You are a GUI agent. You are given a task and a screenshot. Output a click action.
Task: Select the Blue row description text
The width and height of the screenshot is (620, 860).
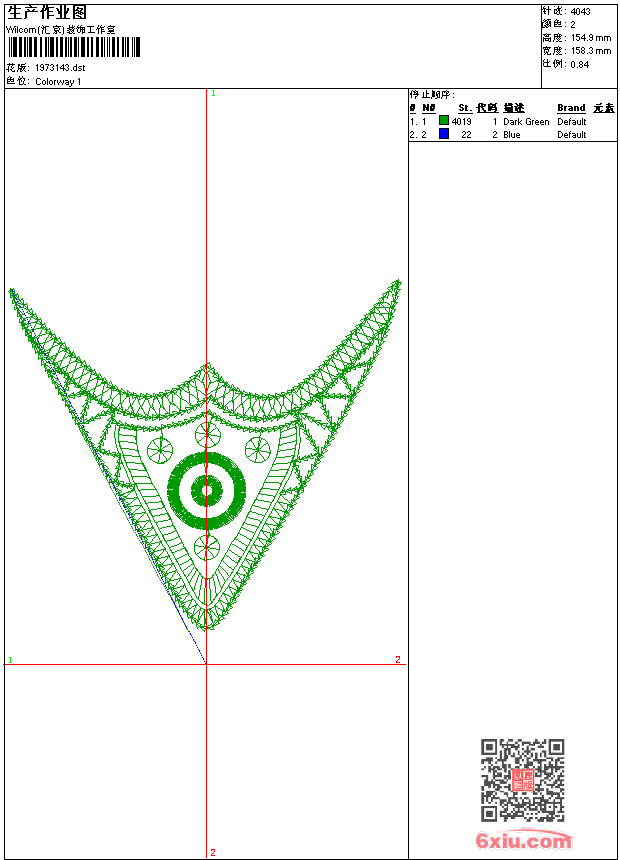(x=512, y=135)
